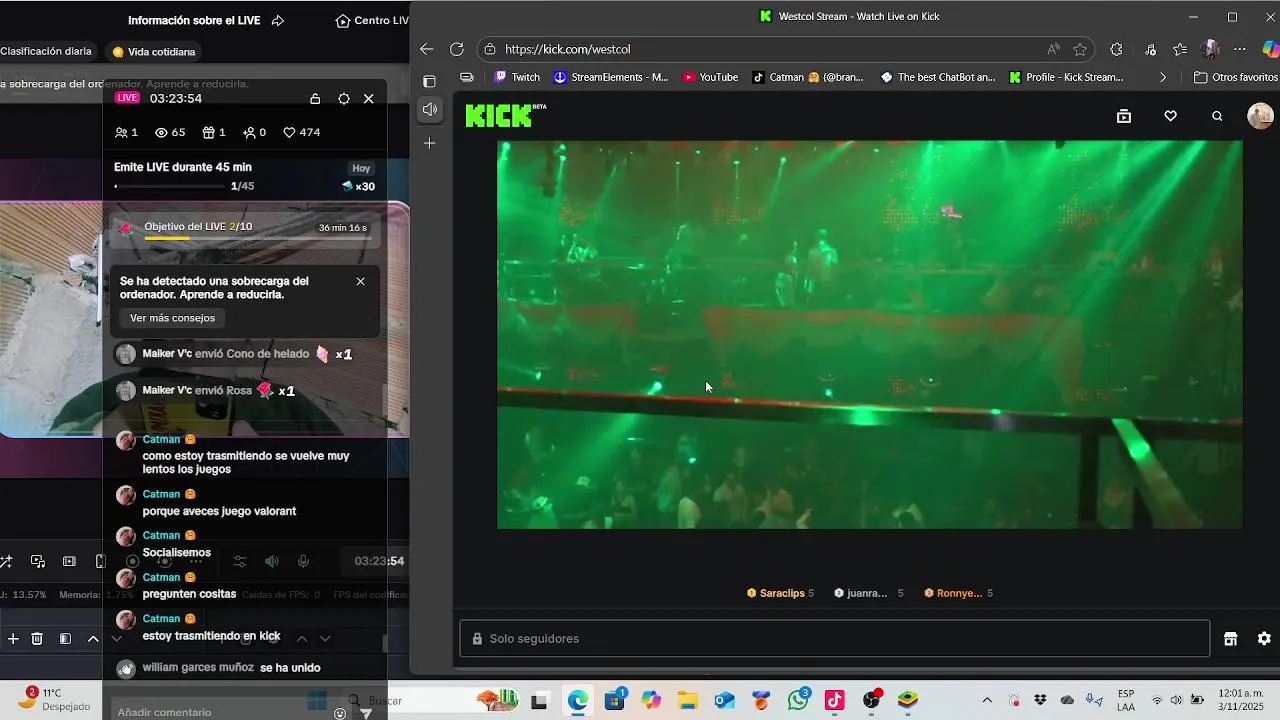The height and width of the screenshot is (720, 1280).
Task: Click the gift leaderboard entry Ronnye
Action: [x=958, y=593]
